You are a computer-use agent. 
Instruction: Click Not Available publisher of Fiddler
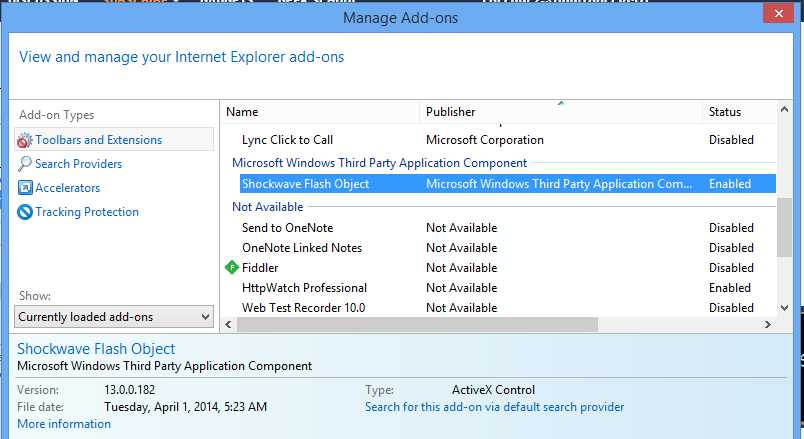tap(461, 268)
